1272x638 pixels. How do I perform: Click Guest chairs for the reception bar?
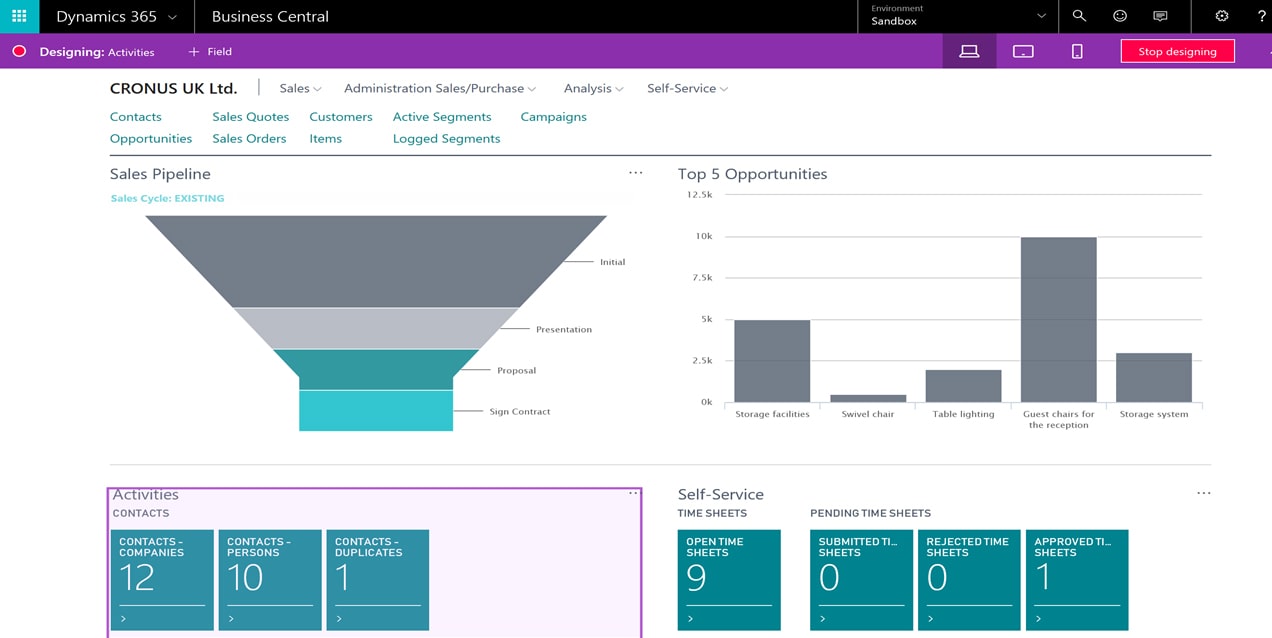1058,320
